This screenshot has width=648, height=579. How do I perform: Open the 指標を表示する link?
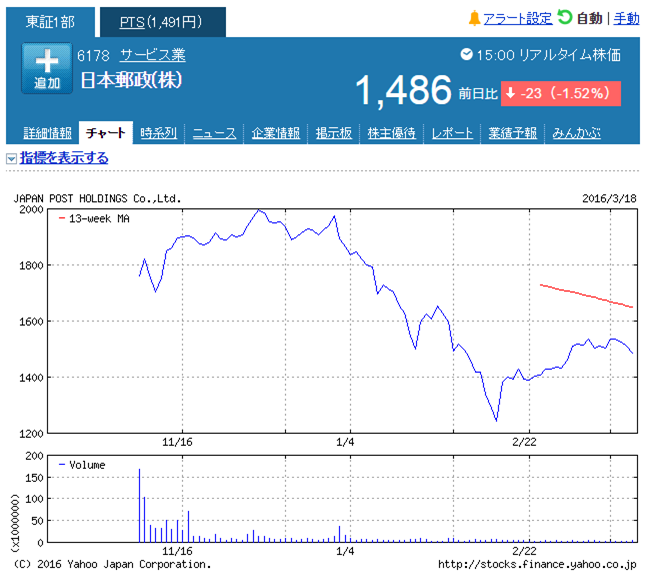(x=64, y=158)
